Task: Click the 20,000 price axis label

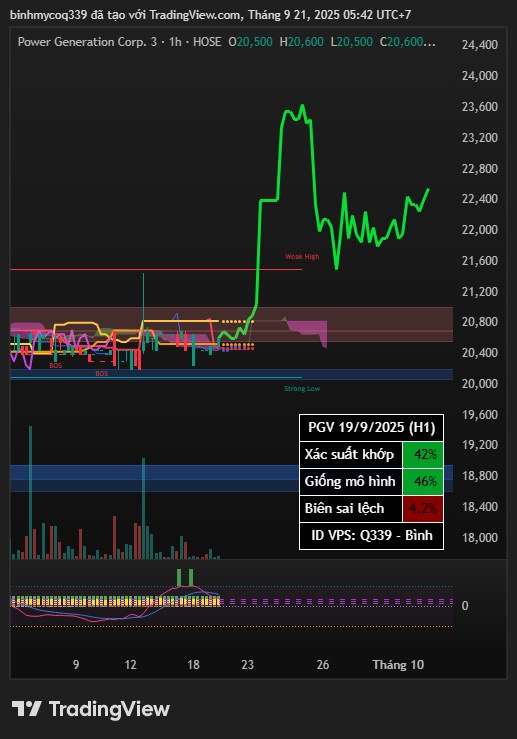Action: [x=480, y=384]
